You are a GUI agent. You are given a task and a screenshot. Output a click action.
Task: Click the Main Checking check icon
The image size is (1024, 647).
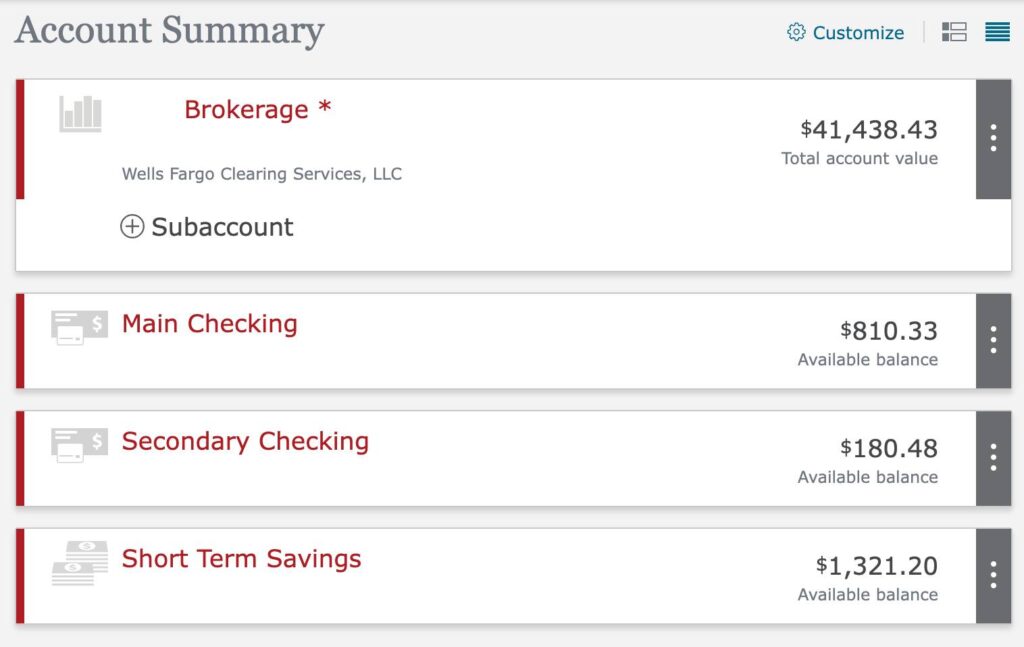[79, 327]
